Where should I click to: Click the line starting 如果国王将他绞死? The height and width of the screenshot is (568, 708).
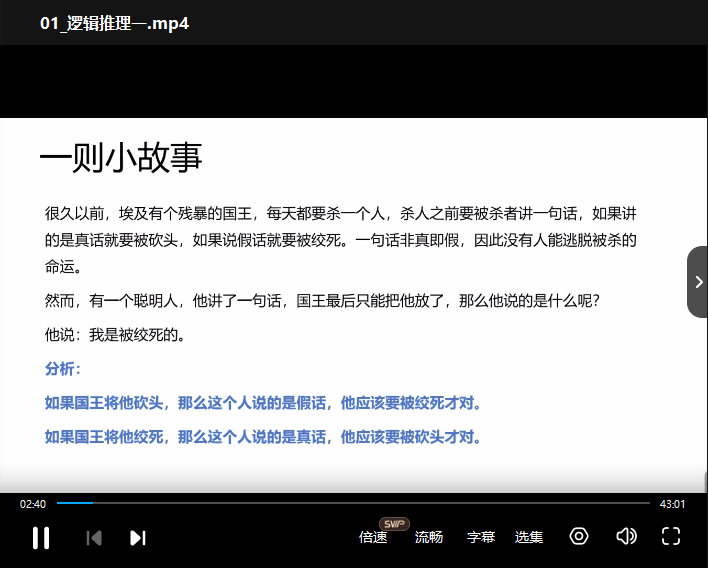tap(263, 437)
